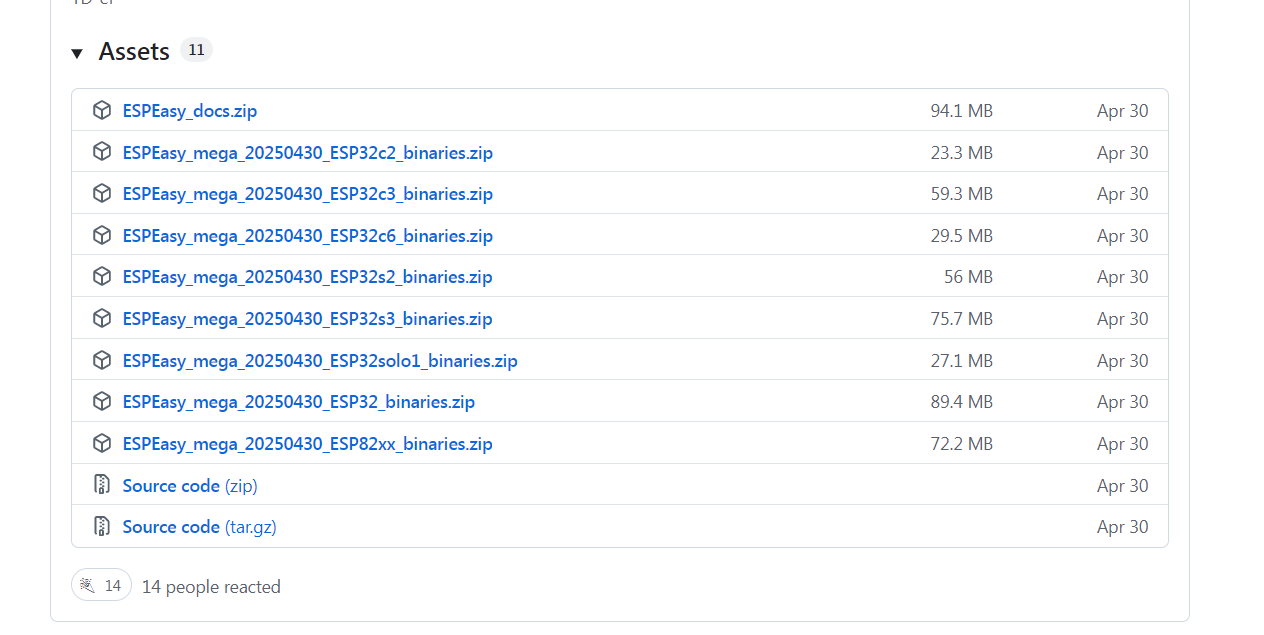Click the package icon beside ESP32c2 binaries
The height and width of the screenshot is (635, 1264).
tap(101, 152)
